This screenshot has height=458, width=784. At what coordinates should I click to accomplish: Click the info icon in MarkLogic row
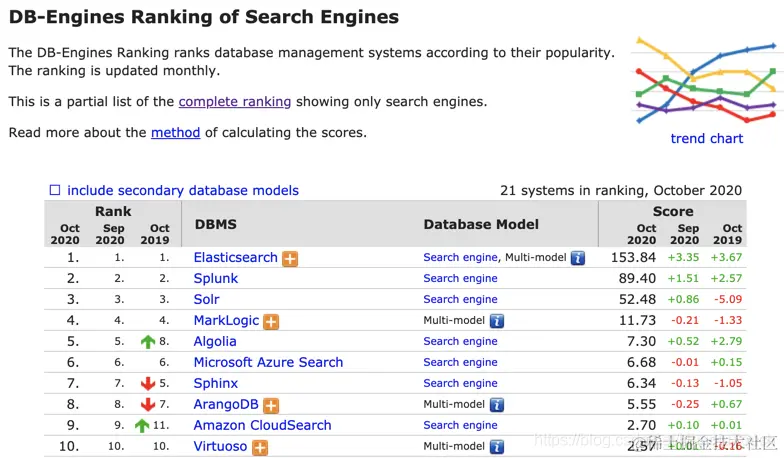[497, 321]
